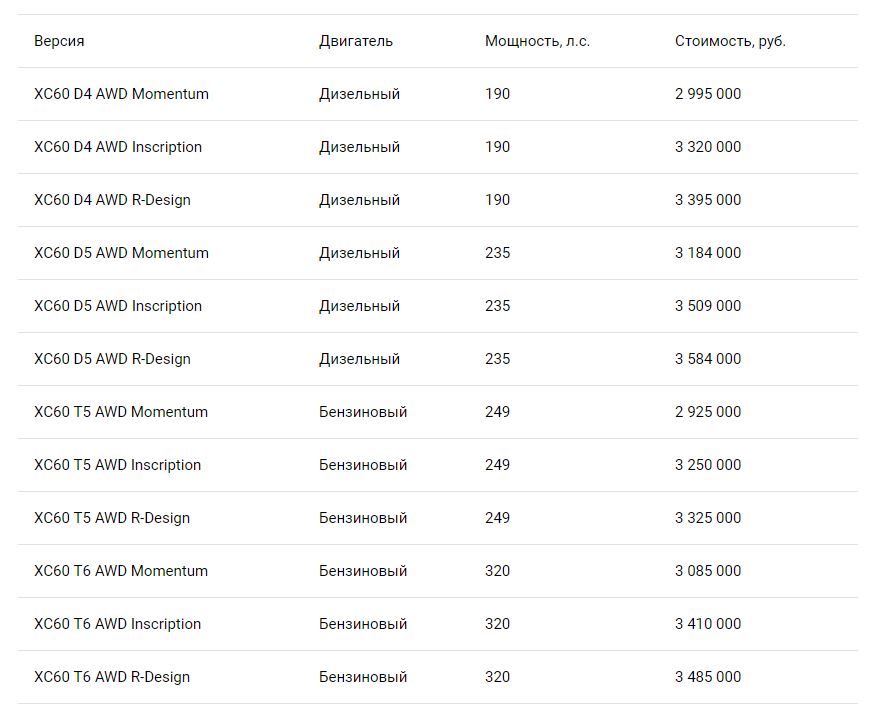This screenshot has width=875, height=718.
Task: Click XC60 T5 AWD R-Design version cell
Action: coord(112,518)
